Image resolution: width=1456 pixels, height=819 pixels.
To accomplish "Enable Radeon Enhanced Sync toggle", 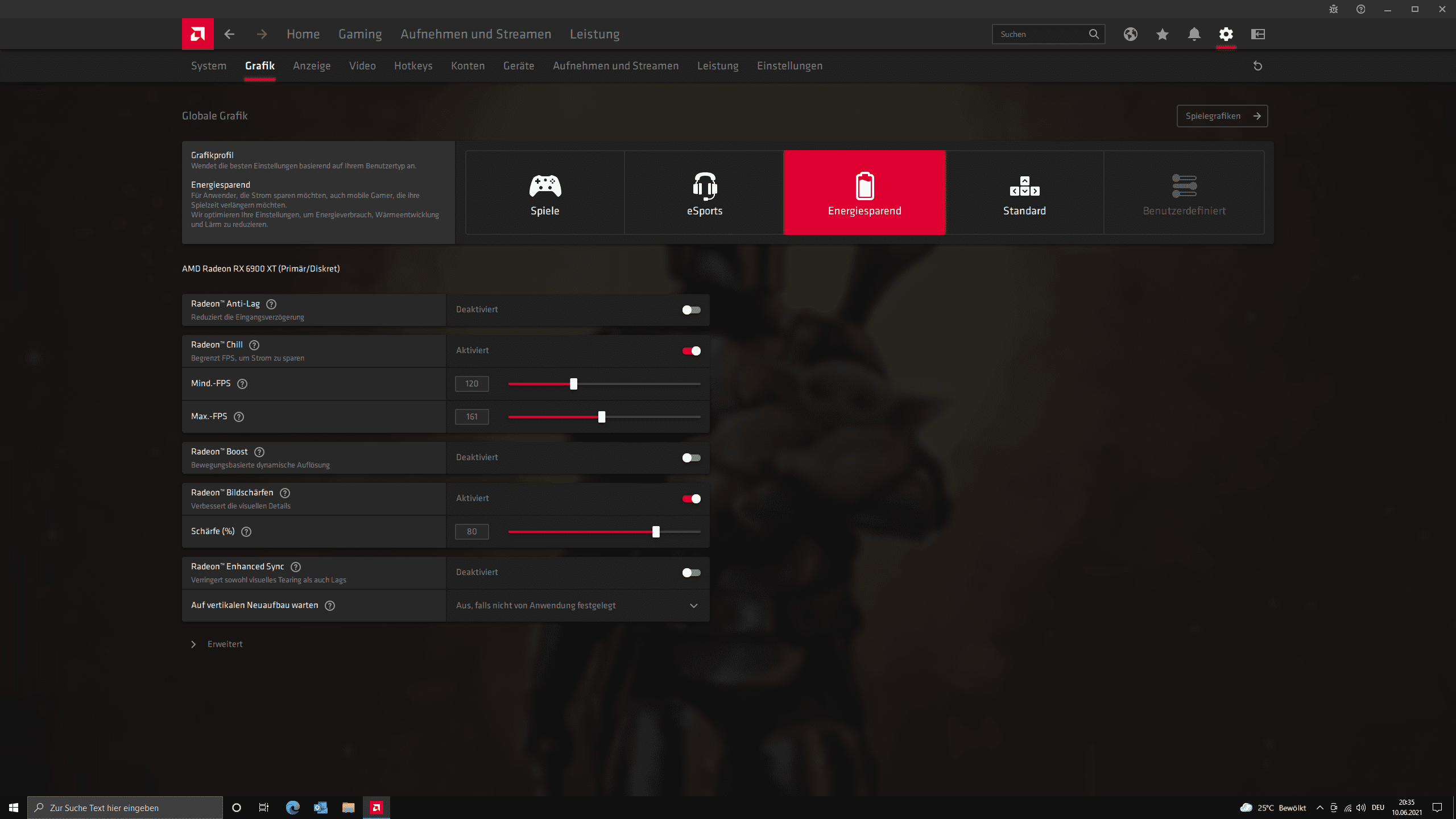I will pyautogui.click(x=691, y=573).
